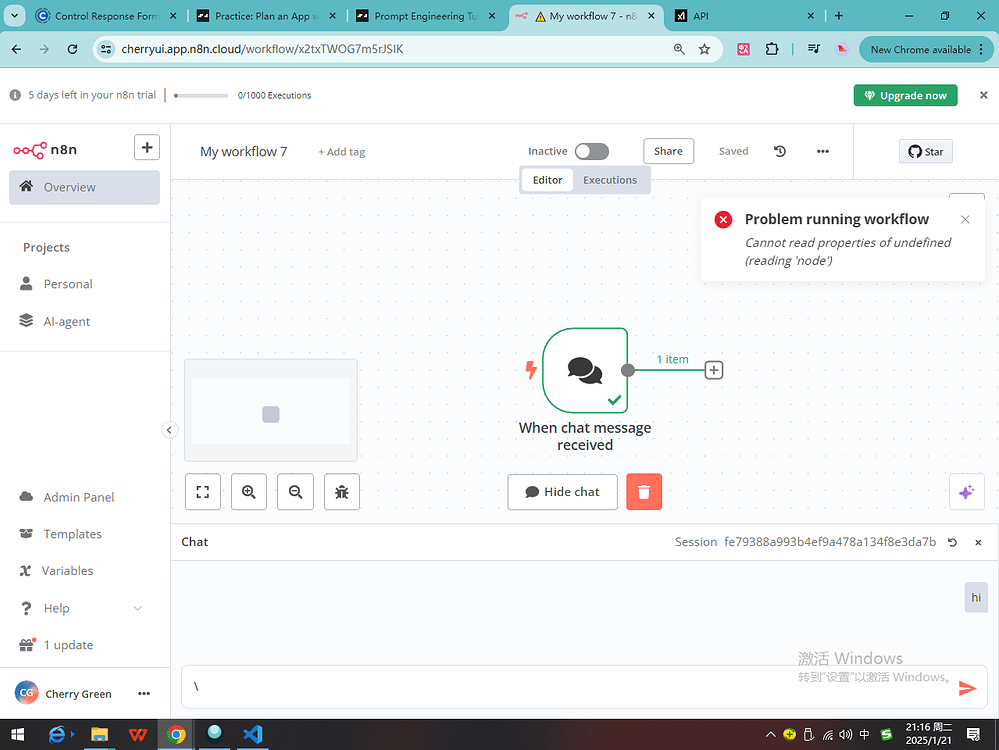Reset the chat session
Image resolution: width=999 pixels, height=750 pixels.
(x=951, y=542)
